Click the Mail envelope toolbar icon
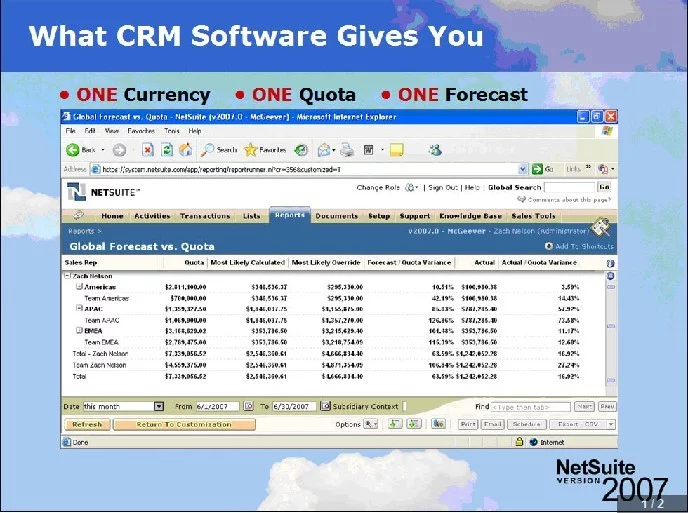 [324, 150]
